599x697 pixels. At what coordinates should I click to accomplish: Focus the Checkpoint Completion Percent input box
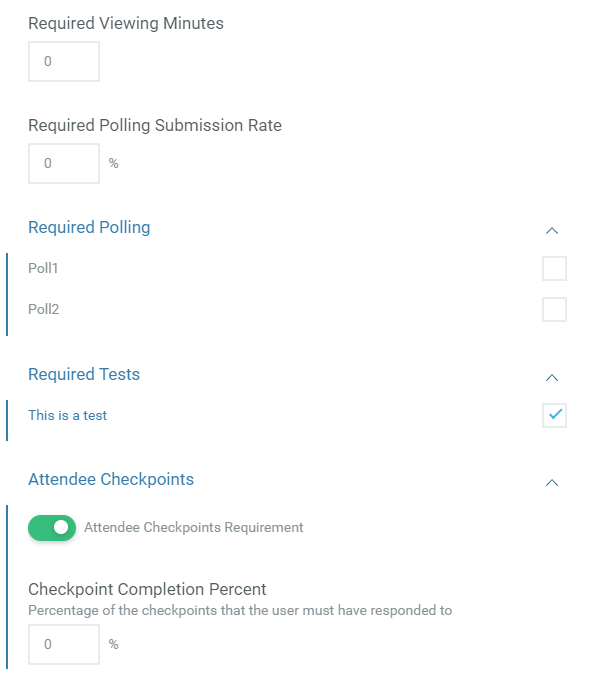coord(64,644)
